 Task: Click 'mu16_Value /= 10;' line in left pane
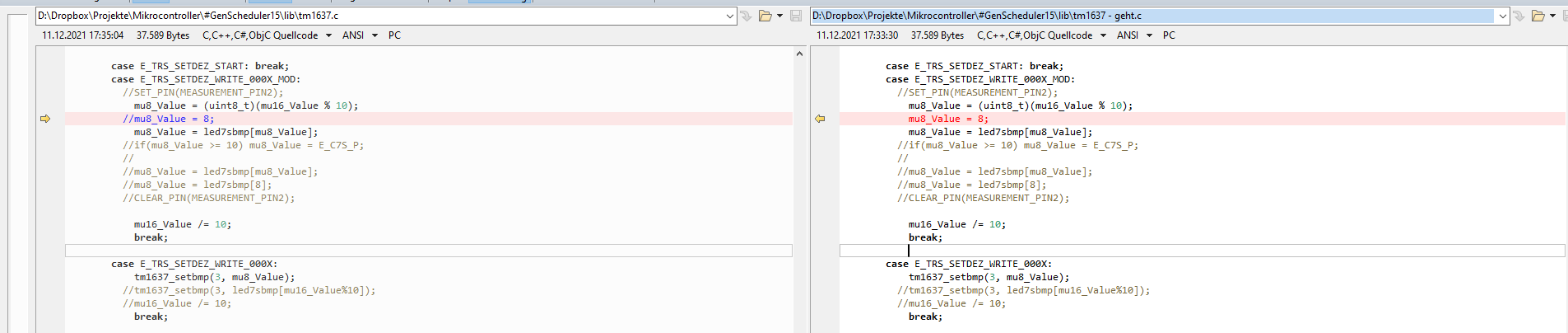(x=183, y=224)
